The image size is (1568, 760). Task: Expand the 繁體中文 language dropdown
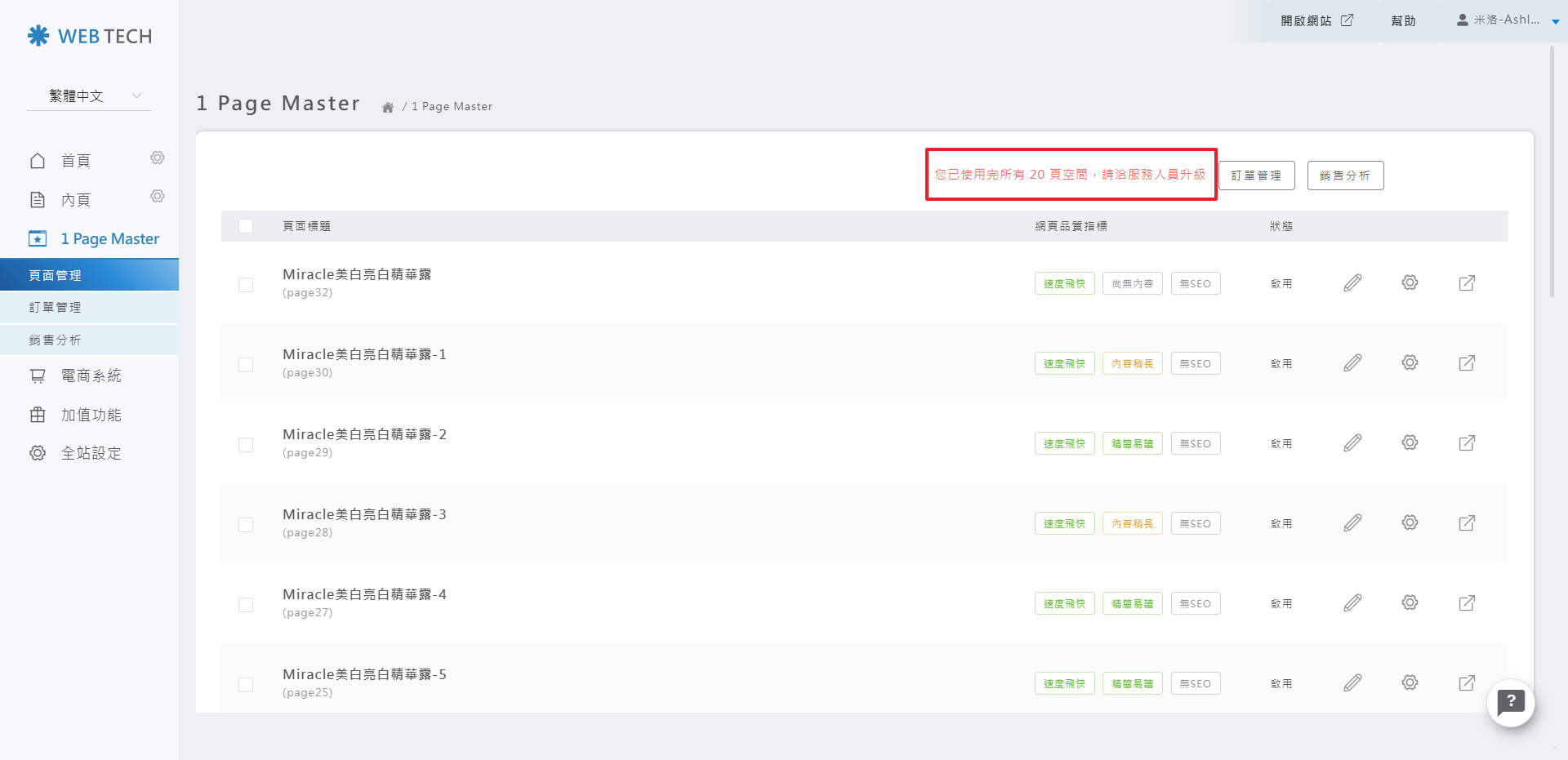[x=89, y=96]
